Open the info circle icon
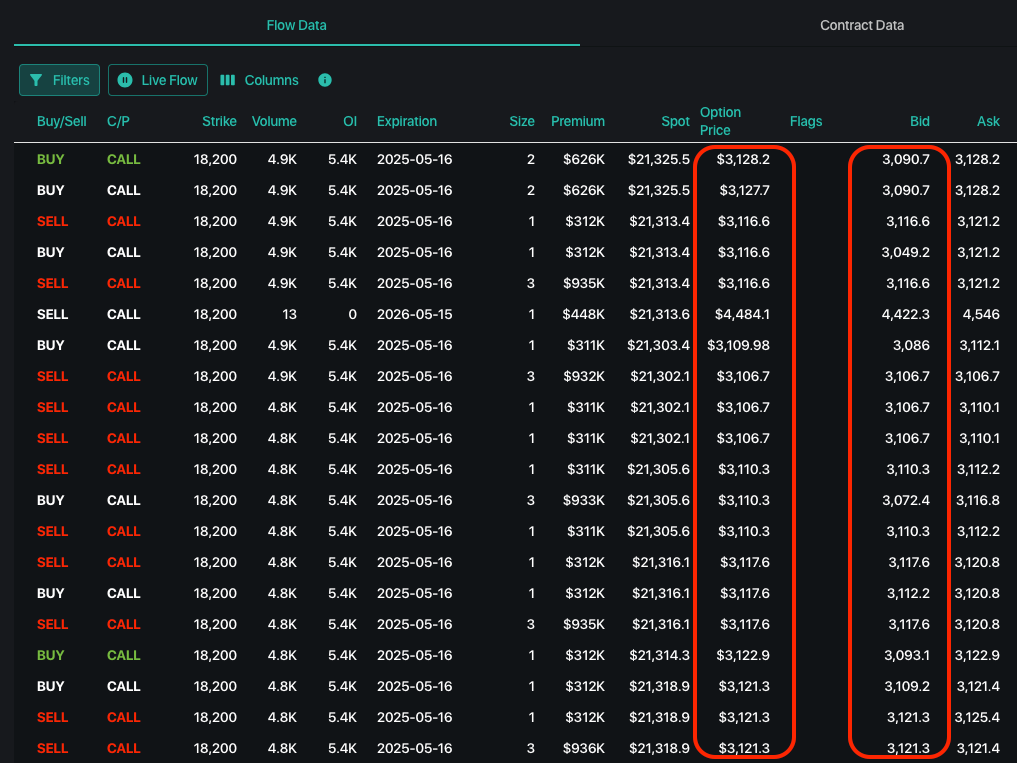 (x=325, y=80)
